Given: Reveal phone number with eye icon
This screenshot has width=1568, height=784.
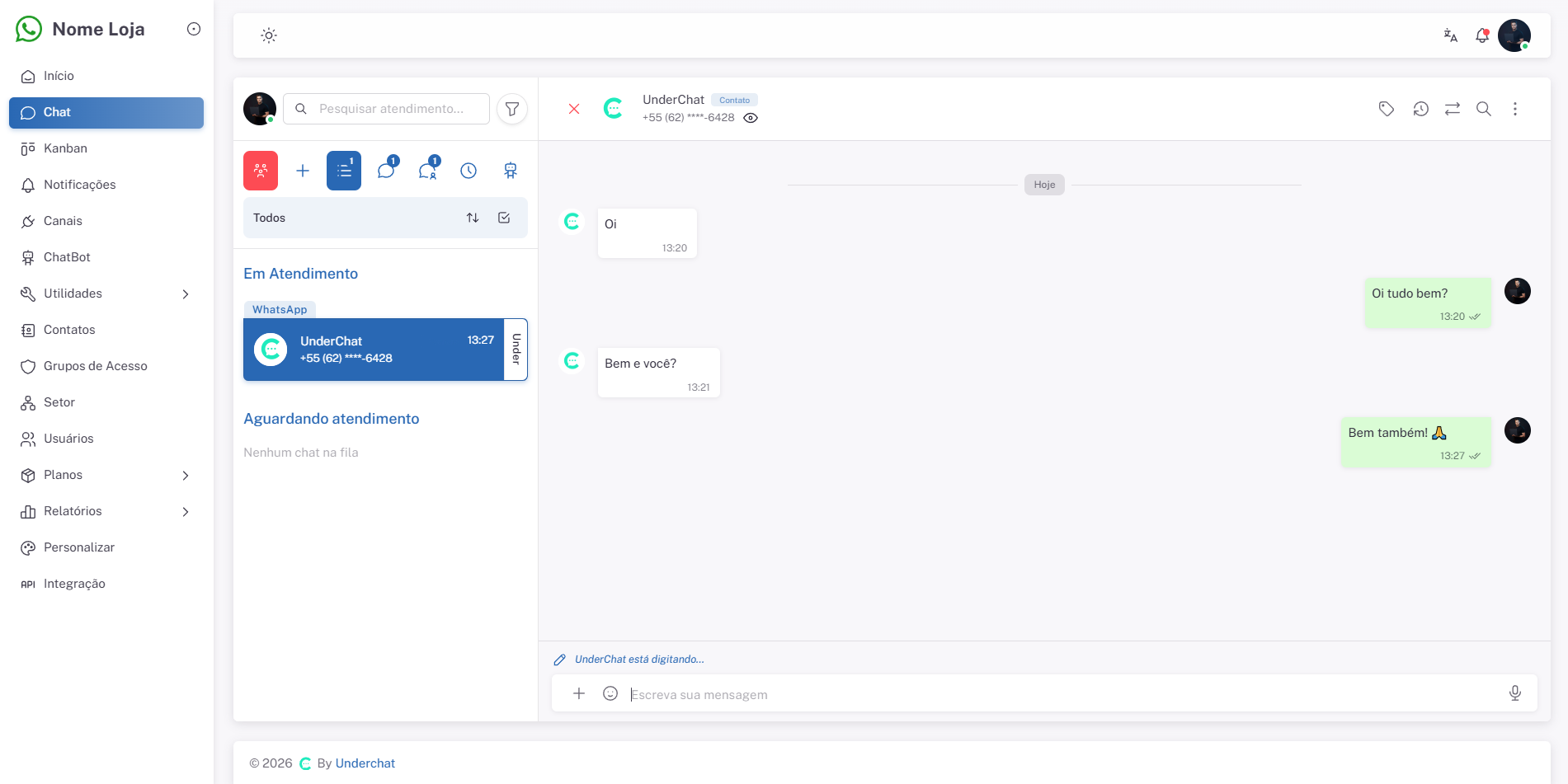Looking at the screenshot, I should pos(751,118).
